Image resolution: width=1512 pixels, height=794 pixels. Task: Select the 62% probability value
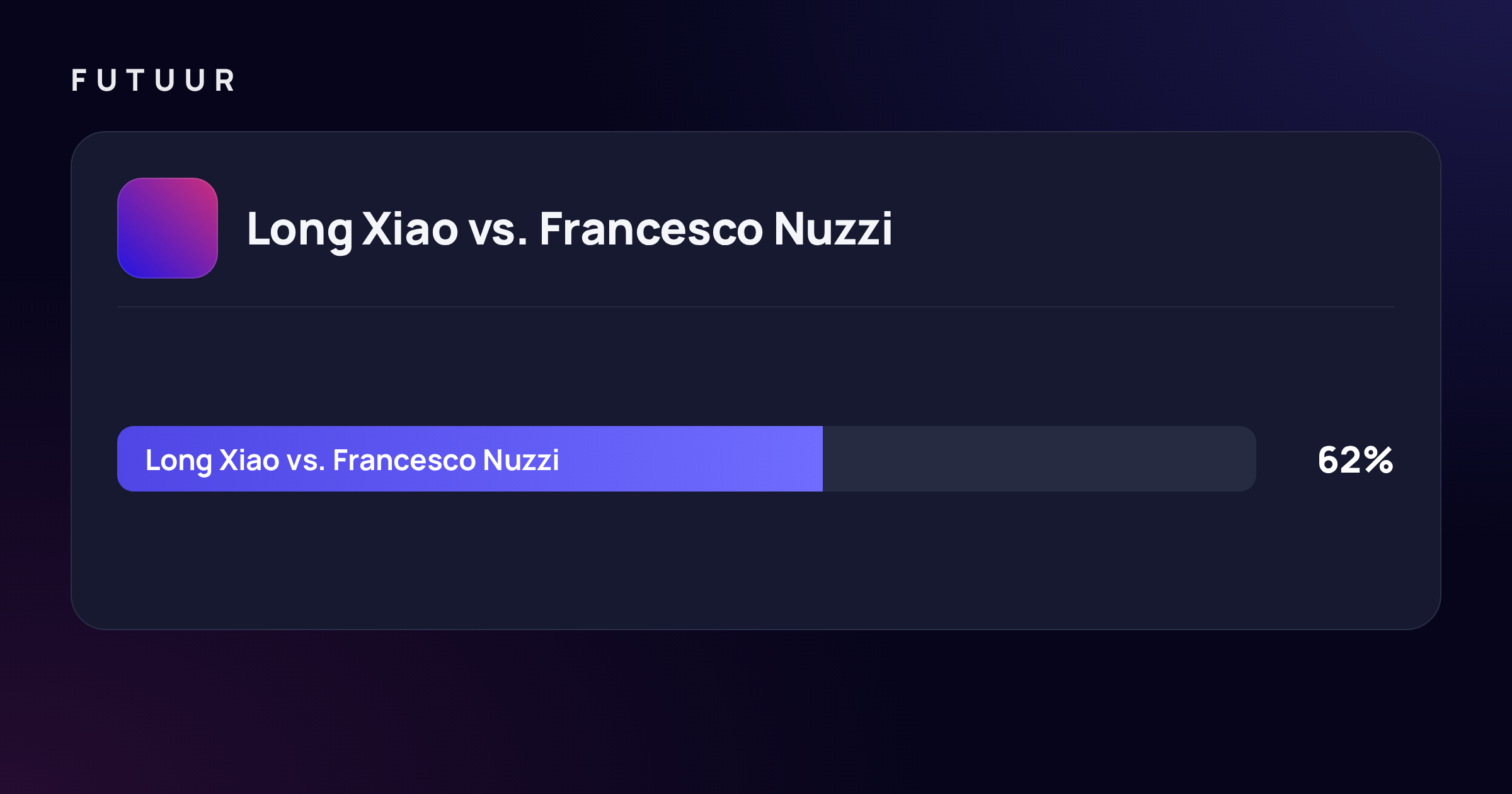tap(1356, 460)
